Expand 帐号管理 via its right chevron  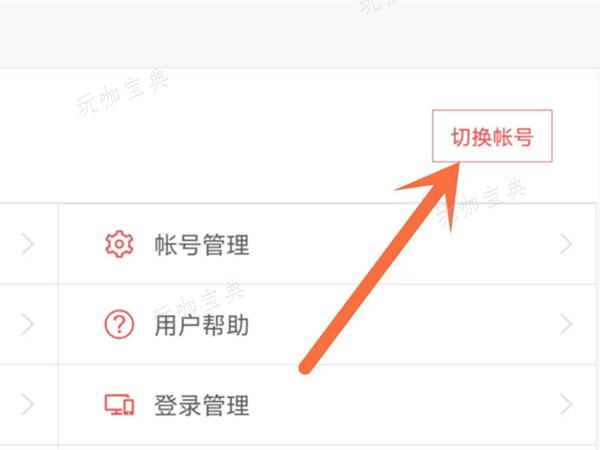click(x=566, y=244)
